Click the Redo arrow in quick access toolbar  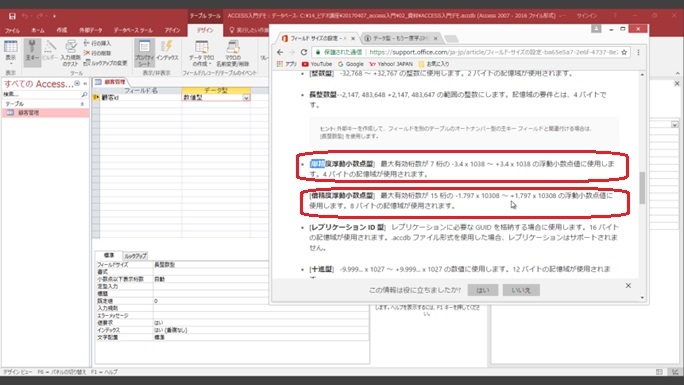40,16
